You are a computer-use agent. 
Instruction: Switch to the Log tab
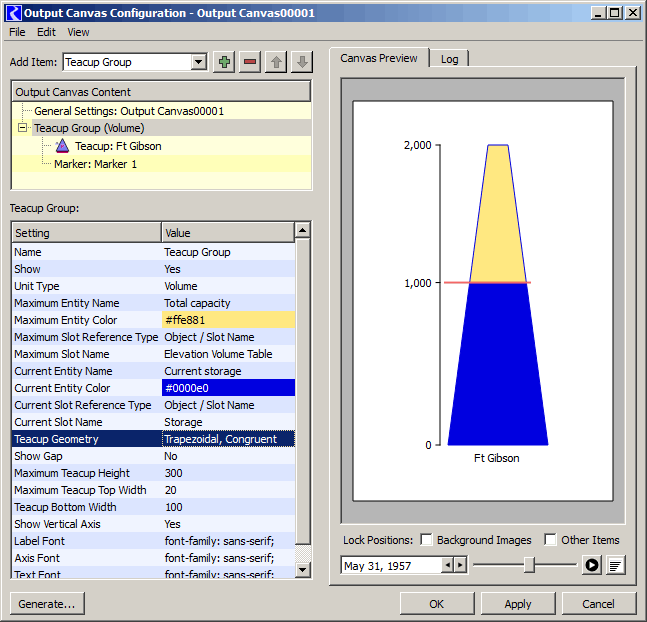pos(449,59)
